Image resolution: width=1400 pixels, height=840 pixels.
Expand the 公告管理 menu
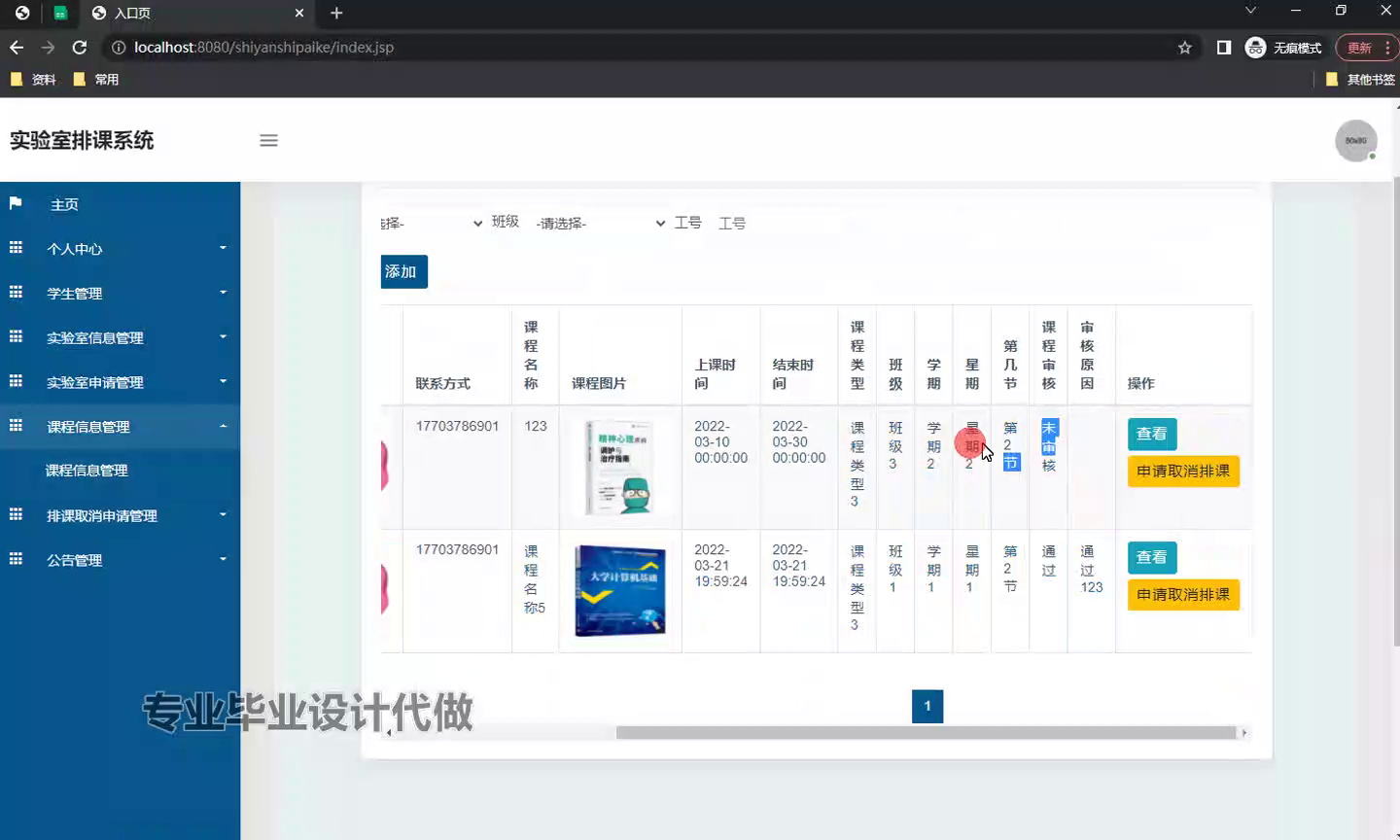tap(120, 561)
